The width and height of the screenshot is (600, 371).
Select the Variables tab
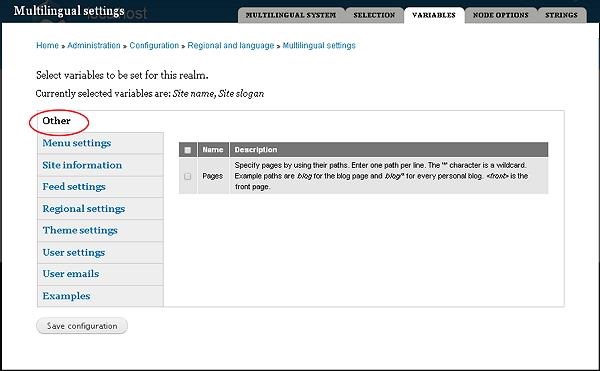pos(434,15)
